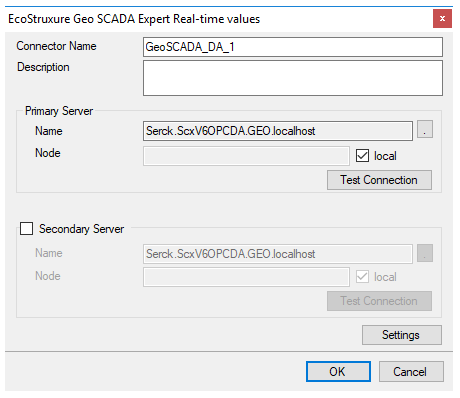Click the Connector Name label
Viewport: 460px width, 398px height.
coord(56,46)
